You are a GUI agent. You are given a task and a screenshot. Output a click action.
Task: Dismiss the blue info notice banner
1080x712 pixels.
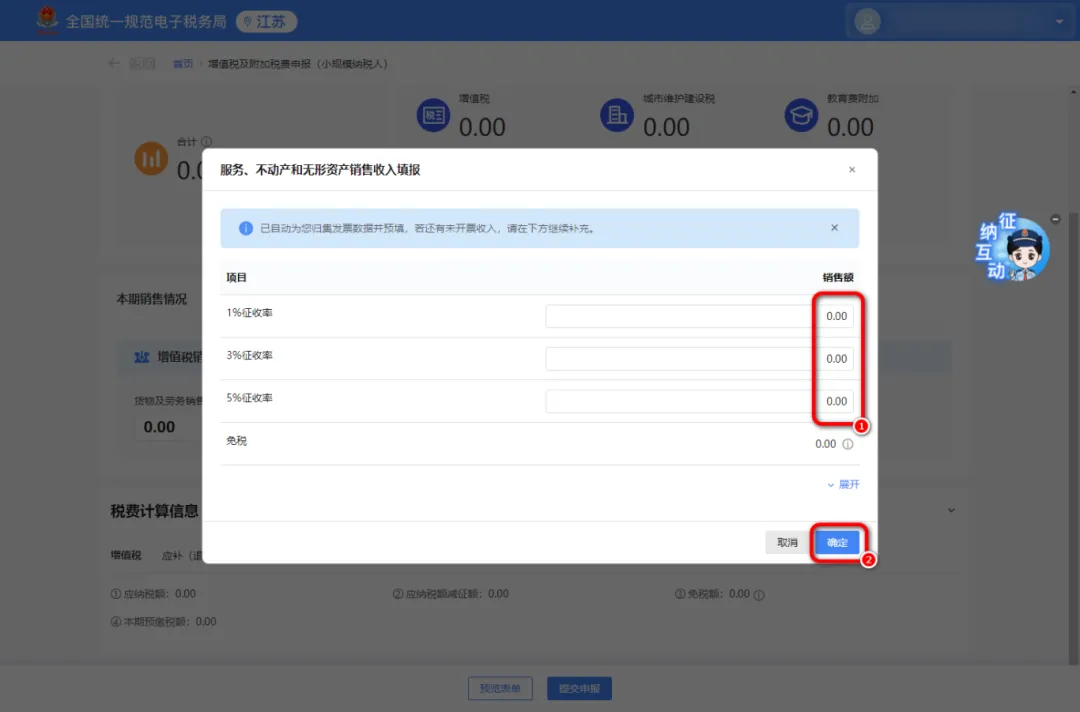834,228
